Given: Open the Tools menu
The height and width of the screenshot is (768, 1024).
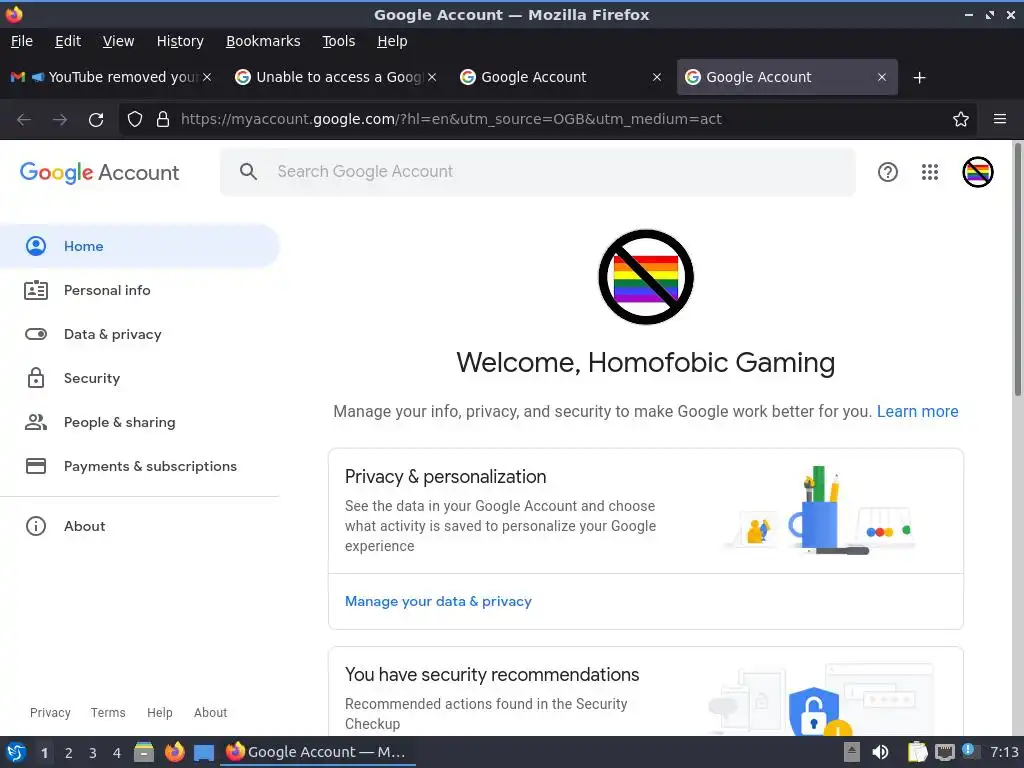Looking at the screenshot, I should click(338, 41).
